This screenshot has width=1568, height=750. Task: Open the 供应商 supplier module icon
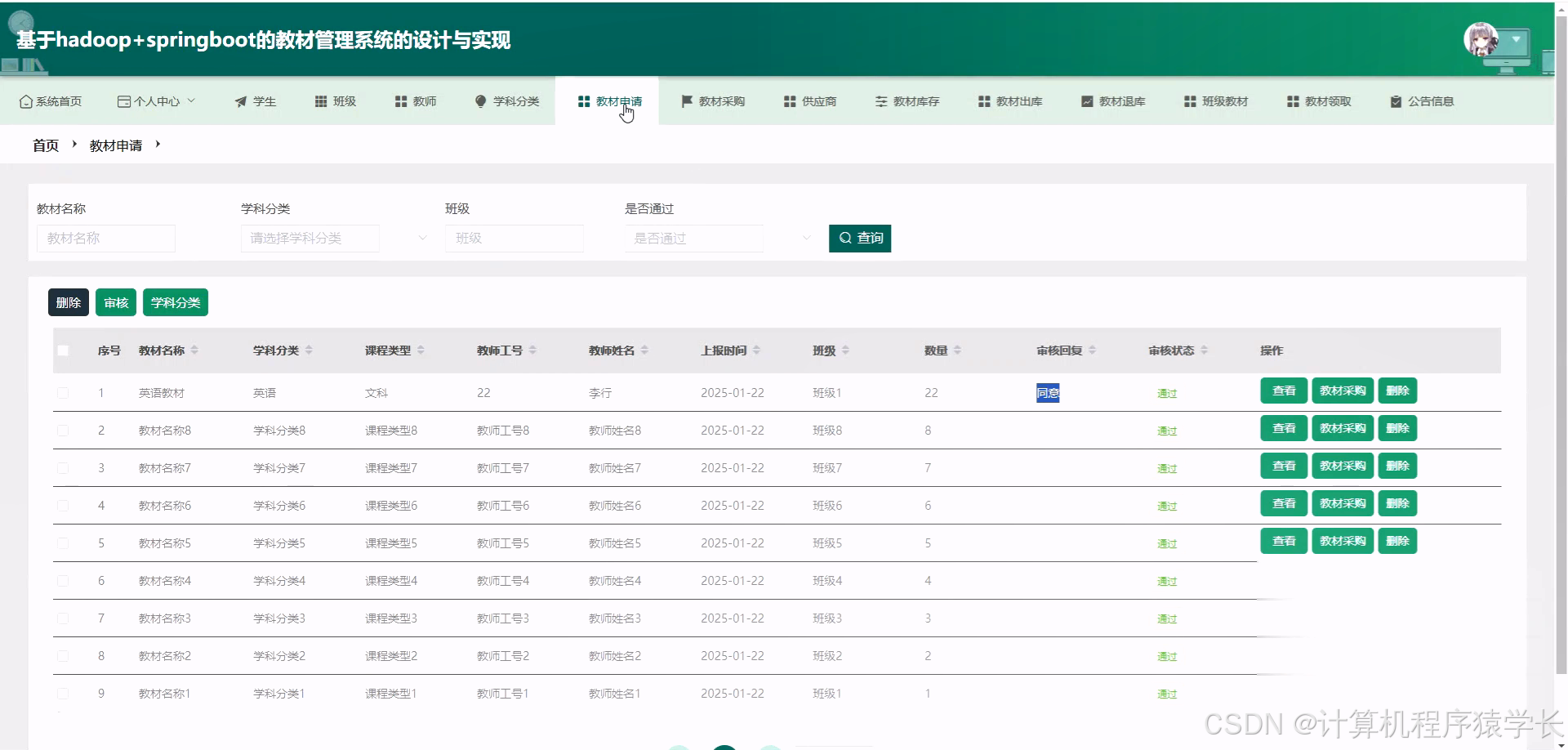pos(789,100)
